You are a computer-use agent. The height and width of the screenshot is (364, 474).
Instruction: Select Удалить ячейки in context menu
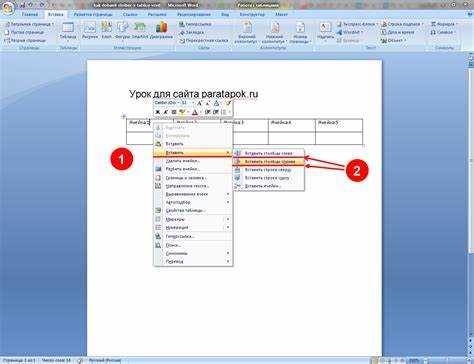pyautogui.click(x=193, y=161)
